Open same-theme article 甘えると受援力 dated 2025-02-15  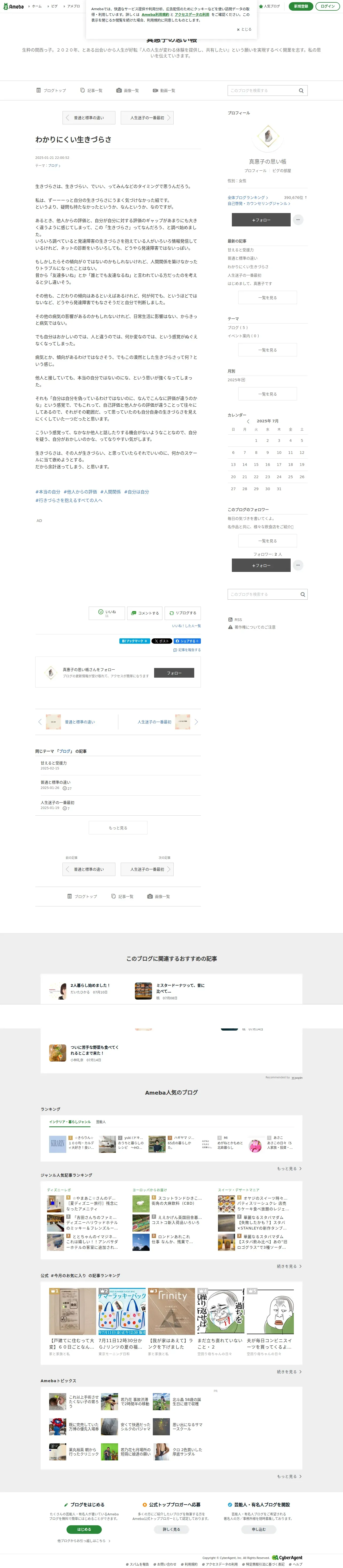tap(54, 763)
